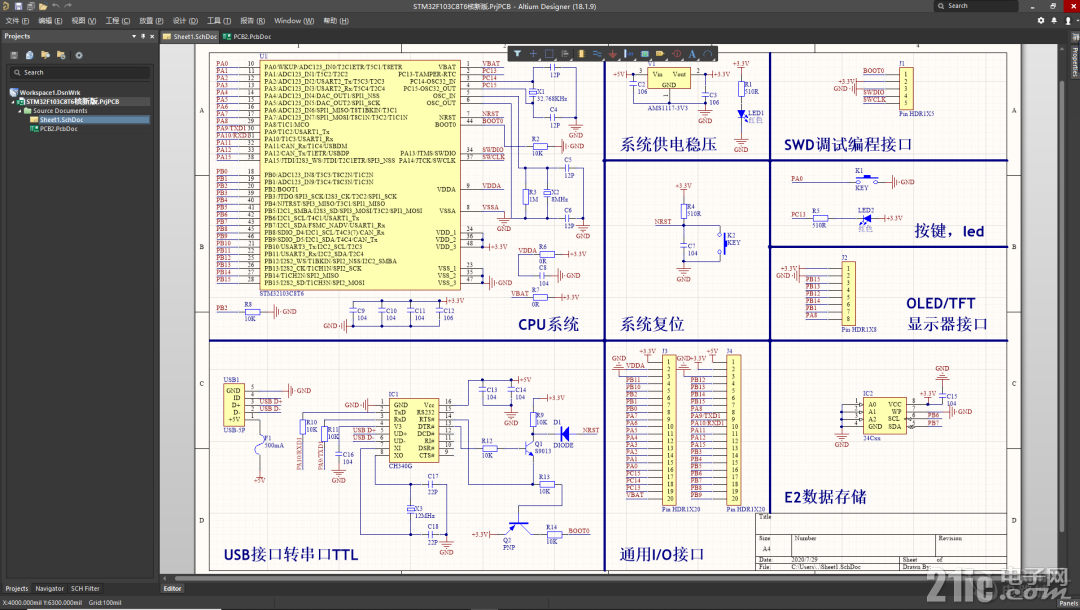Viewport: 1080px width, 610px height.
Task: Click the Editor tab below schematic
Action: [172, 589]
